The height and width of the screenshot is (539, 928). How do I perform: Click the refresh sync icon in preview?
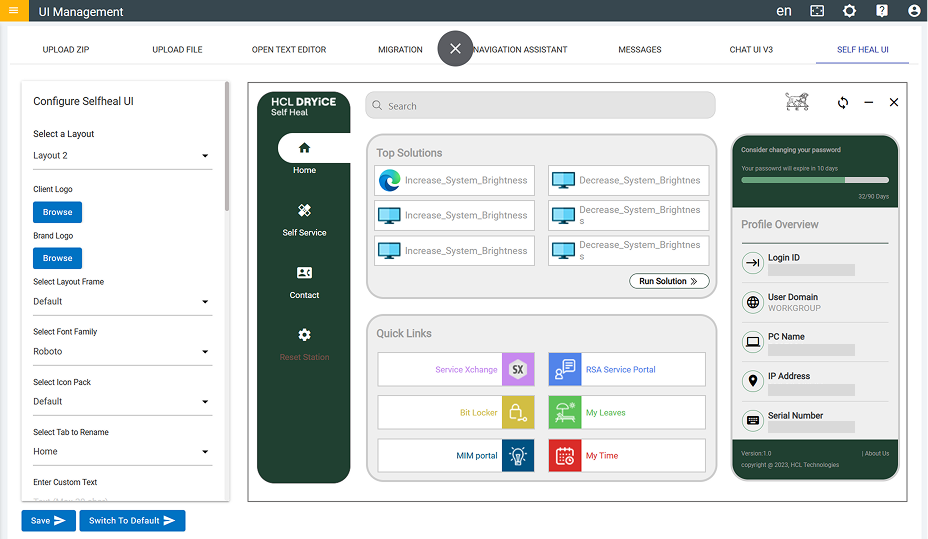[x=843, y=102]
